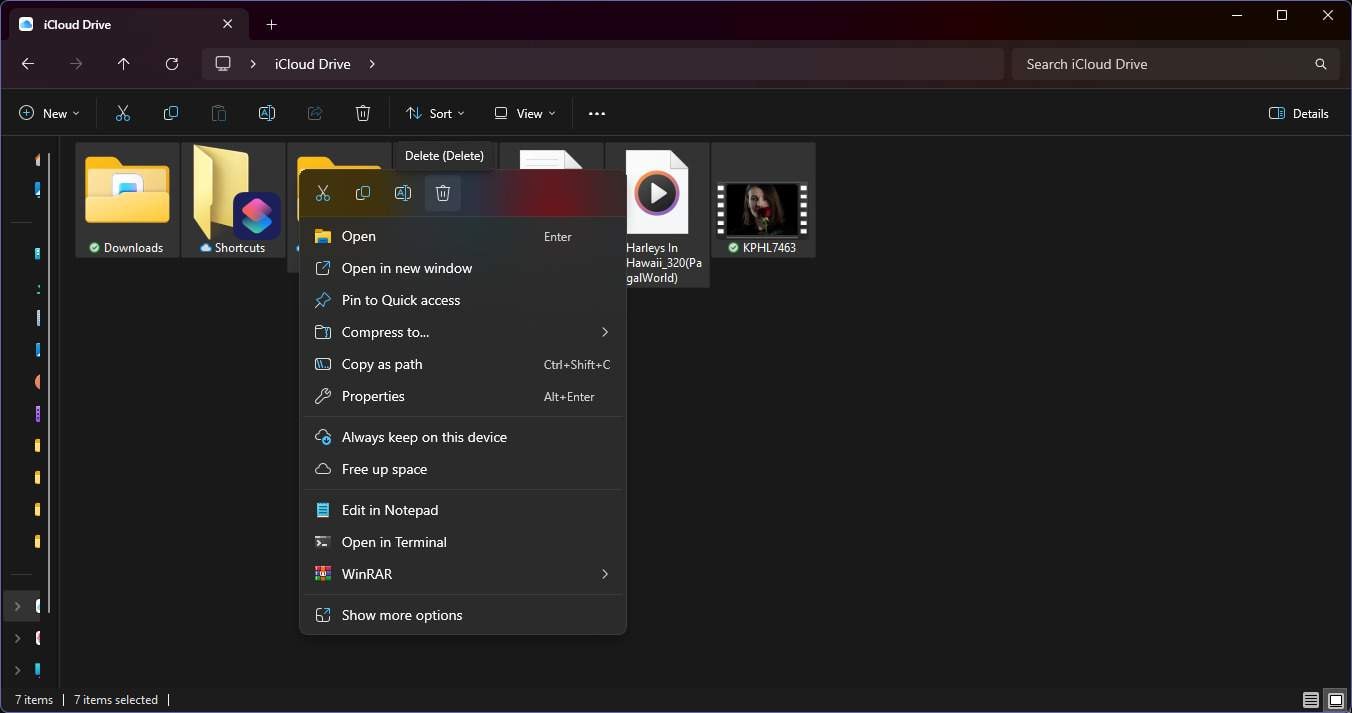Refresh the iCloud Drive folder
This screenshot has height=713, width=1352.
click(172, 64)
